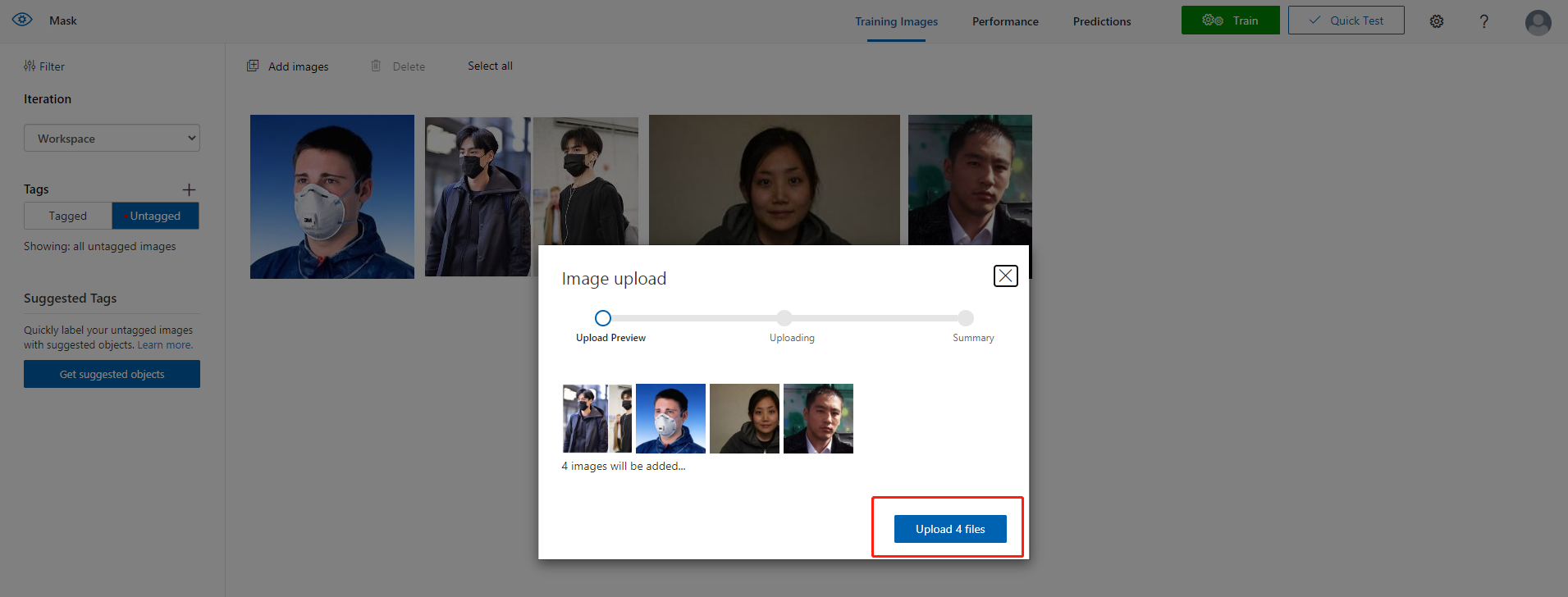
Task: Select the blue respirator mask preview thumbnail
Action: coord(670,418)
